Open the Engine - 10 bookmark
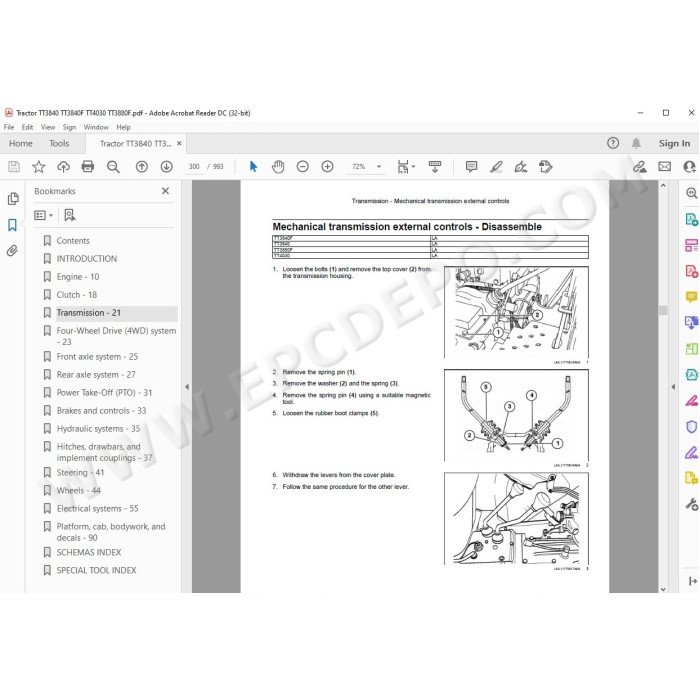 (78, 277)
